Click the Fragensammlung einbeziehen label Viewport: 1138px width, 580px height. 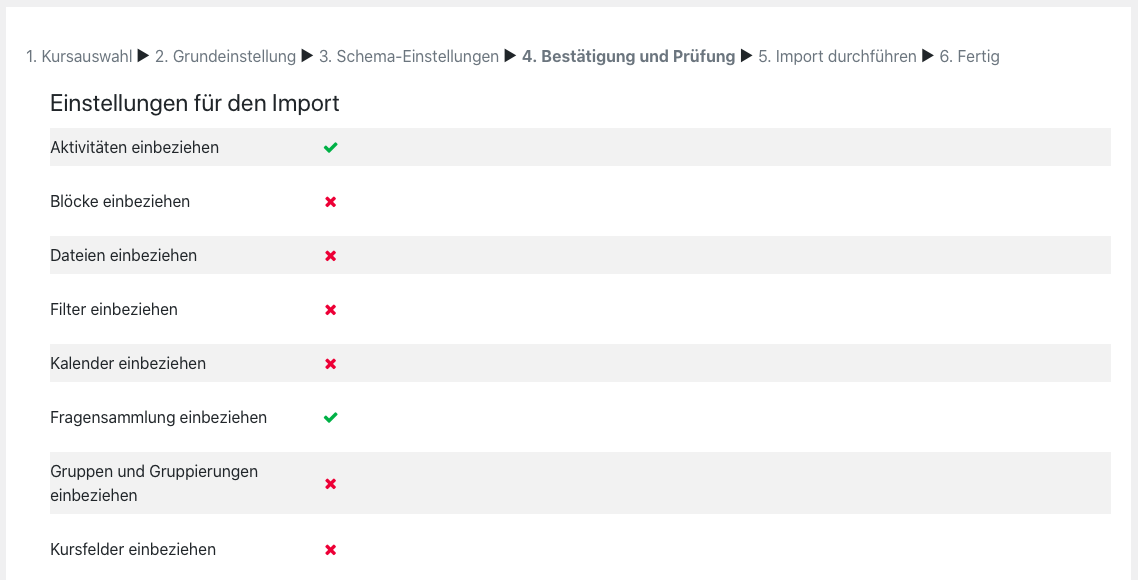point(158,417)
